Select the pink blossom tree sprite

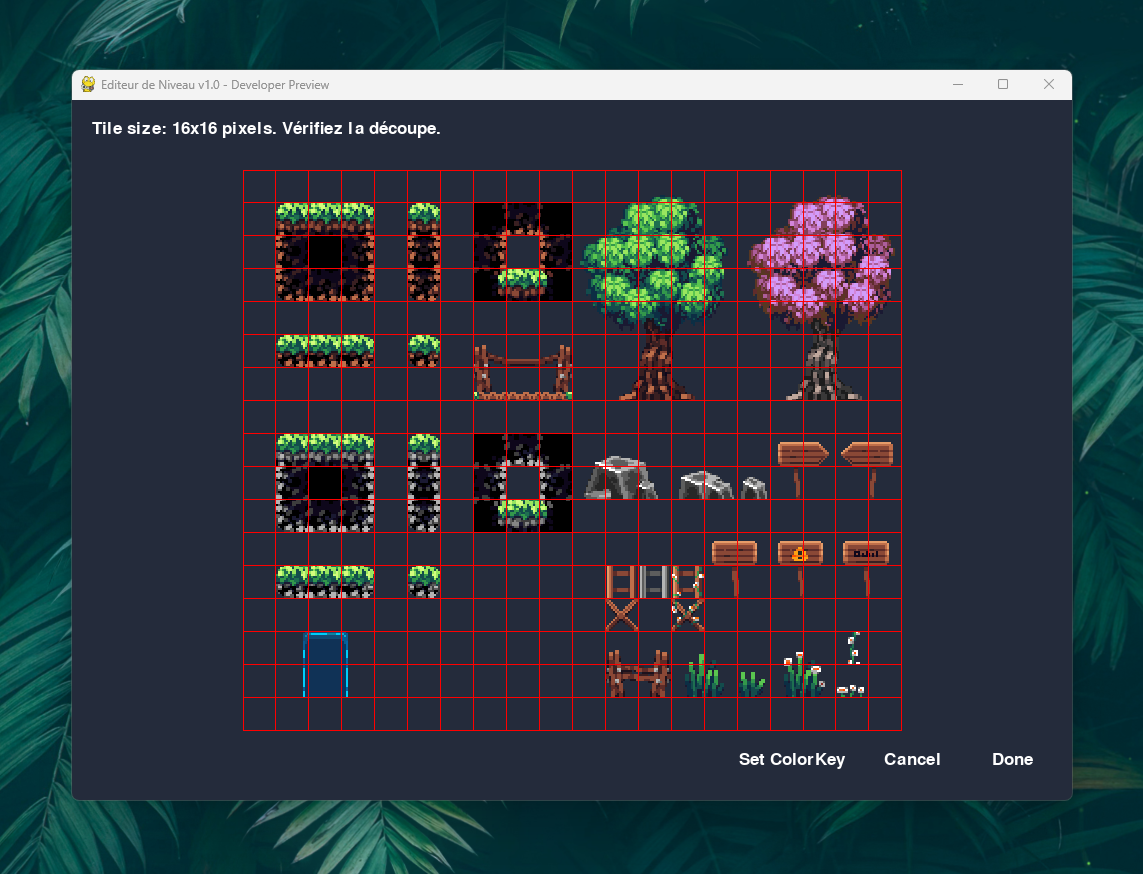point(822,299)
